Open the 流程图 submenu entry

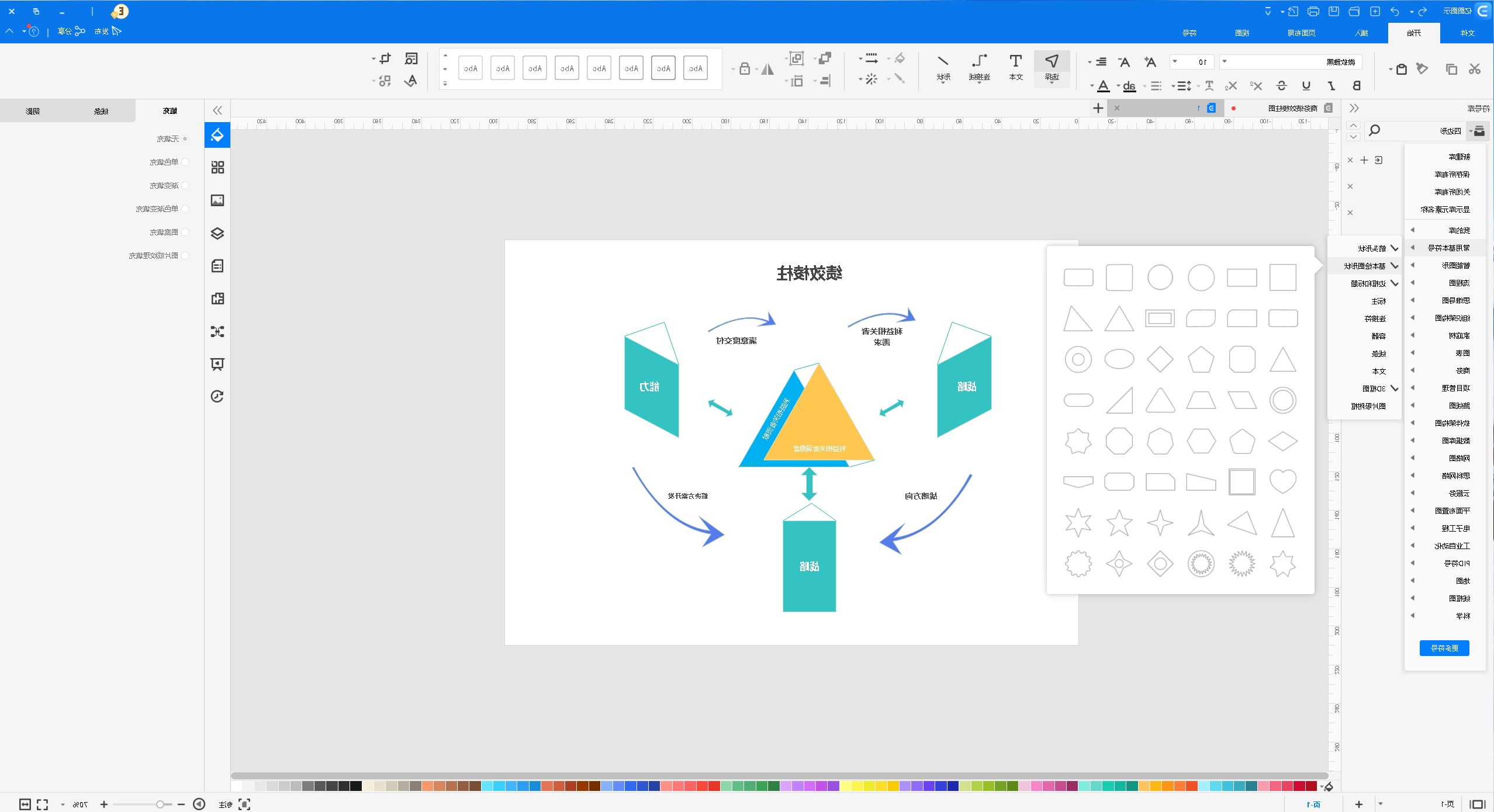tap(1445, 283)
